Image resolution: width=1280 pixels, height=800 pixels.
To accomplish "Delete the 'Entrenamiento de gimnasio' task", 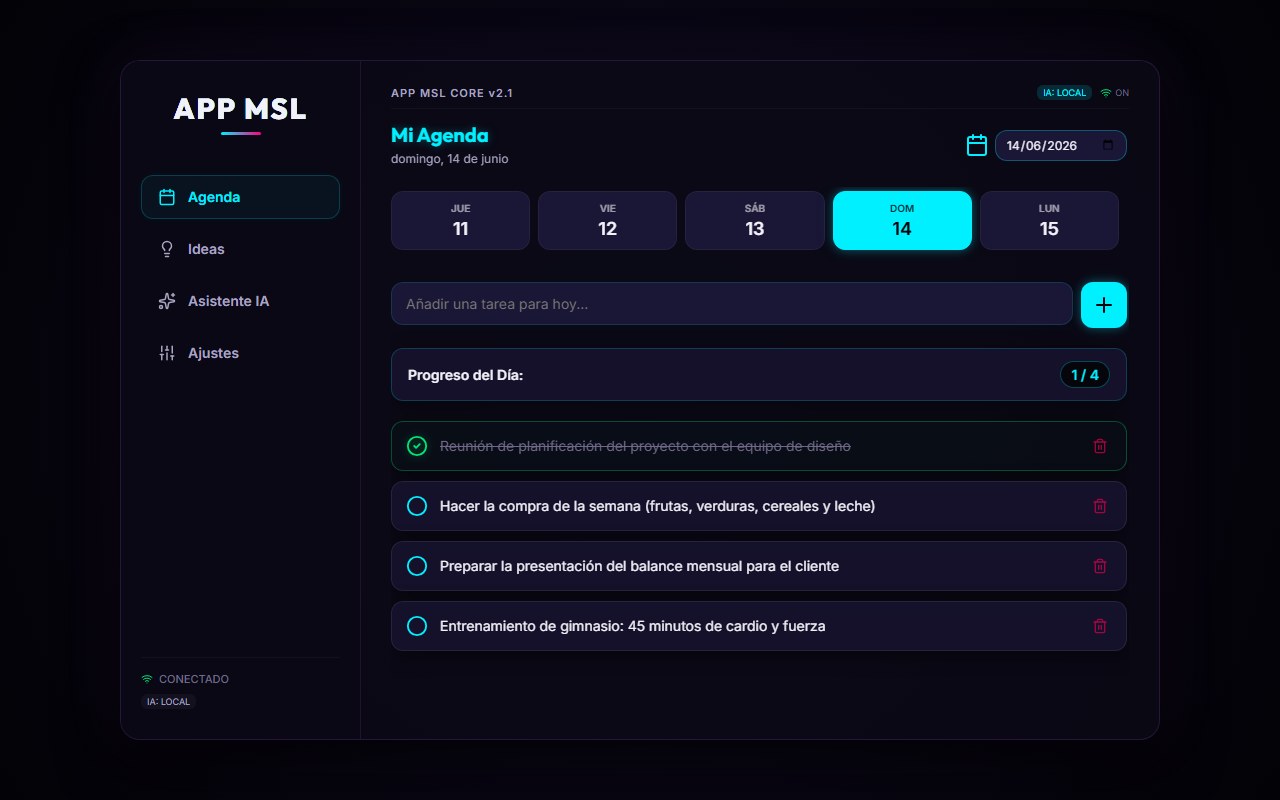I will pos(1100,626).
